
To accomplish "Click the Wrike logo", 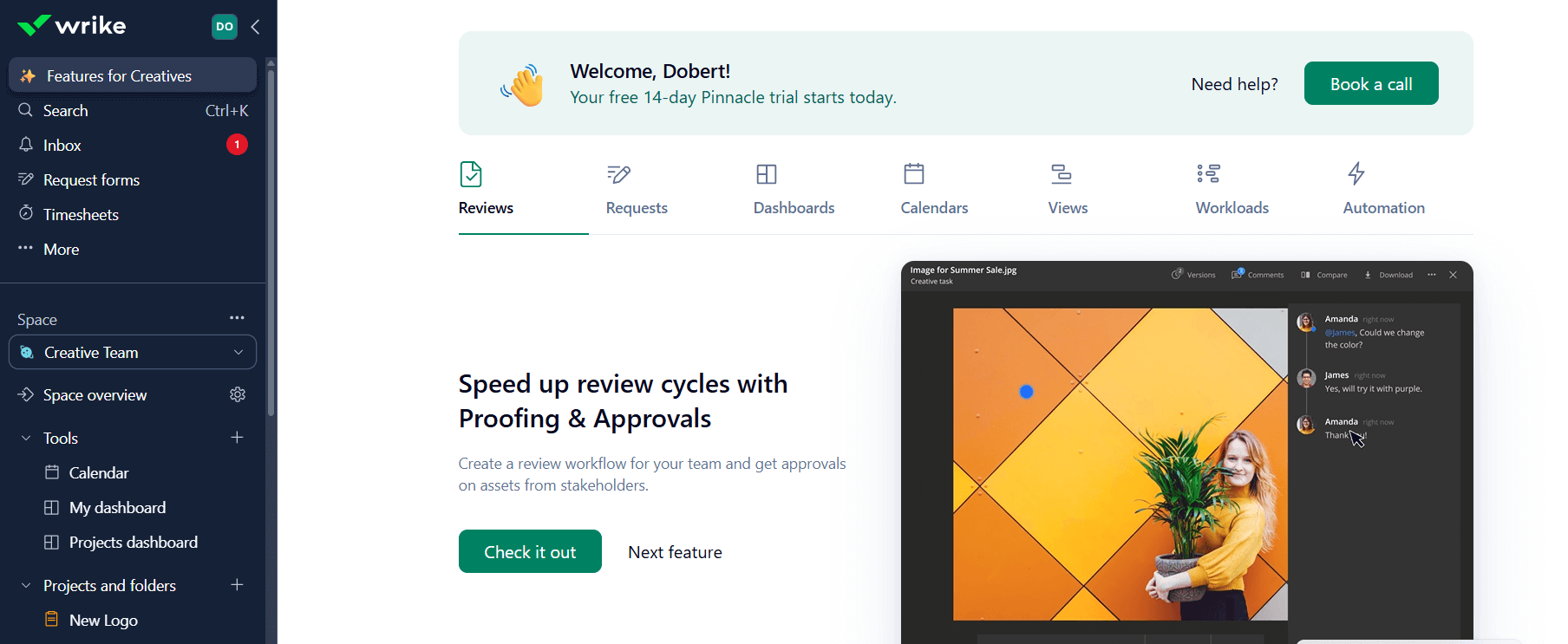I will point(71,26).
